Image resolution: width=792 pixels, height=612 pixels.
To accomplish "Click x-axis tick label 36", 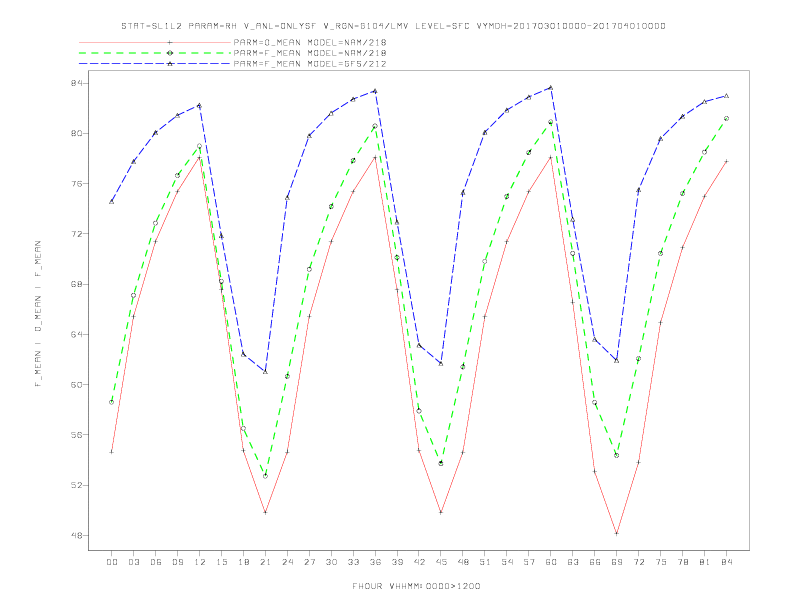I will click(x=375, y=562).
